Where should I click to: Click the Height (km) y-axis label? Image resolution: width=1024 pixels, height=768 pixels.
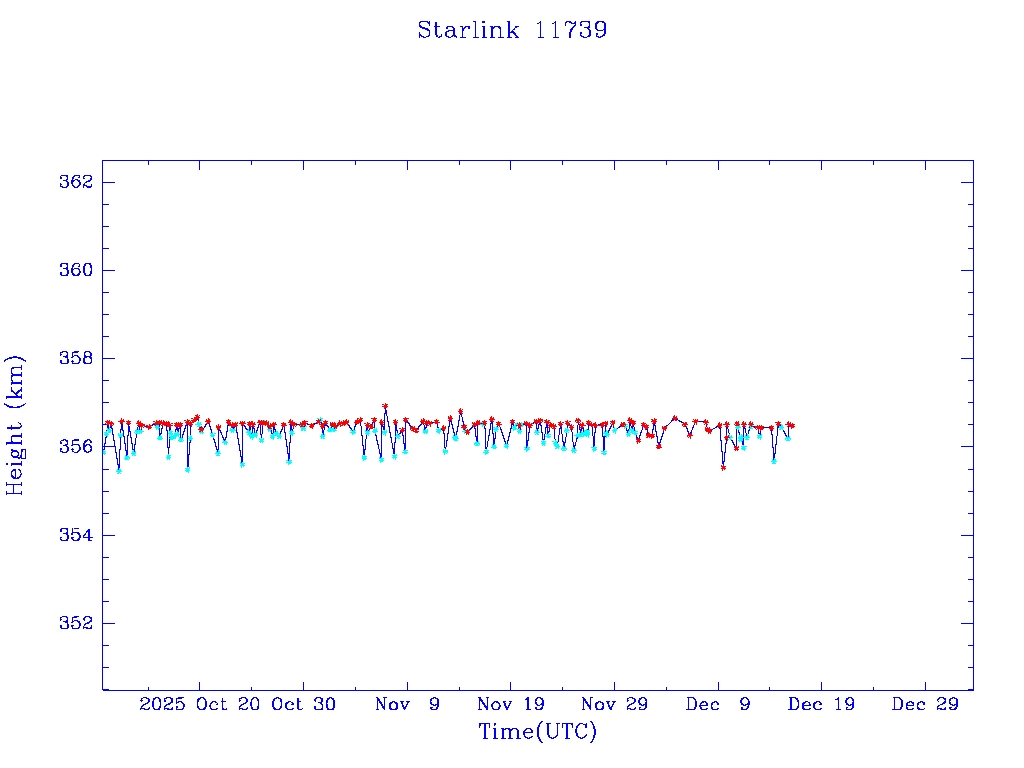(15, 425)
